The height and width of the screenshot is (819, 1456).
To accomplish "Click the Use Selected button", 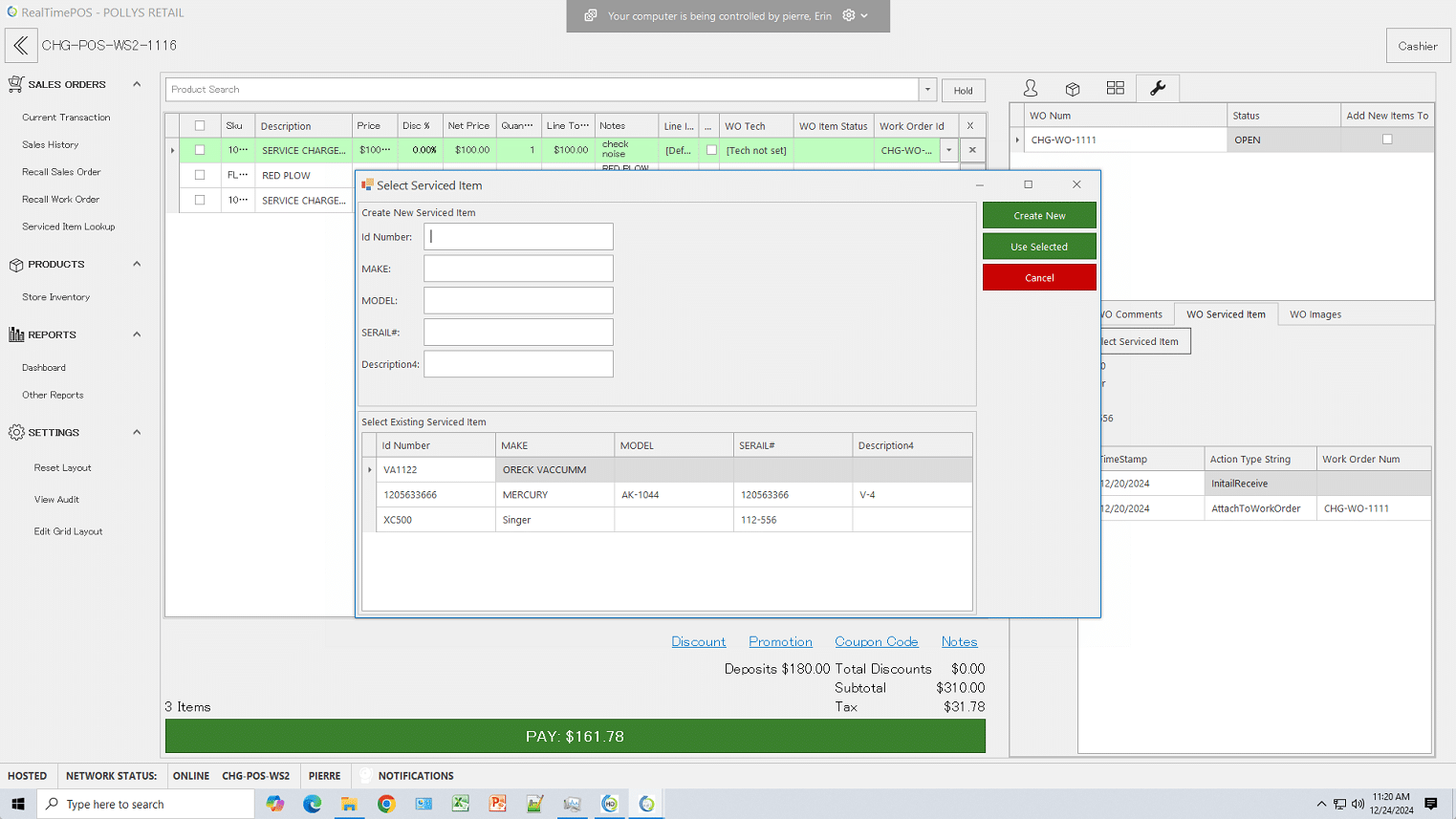I will tap(1039, 247).
